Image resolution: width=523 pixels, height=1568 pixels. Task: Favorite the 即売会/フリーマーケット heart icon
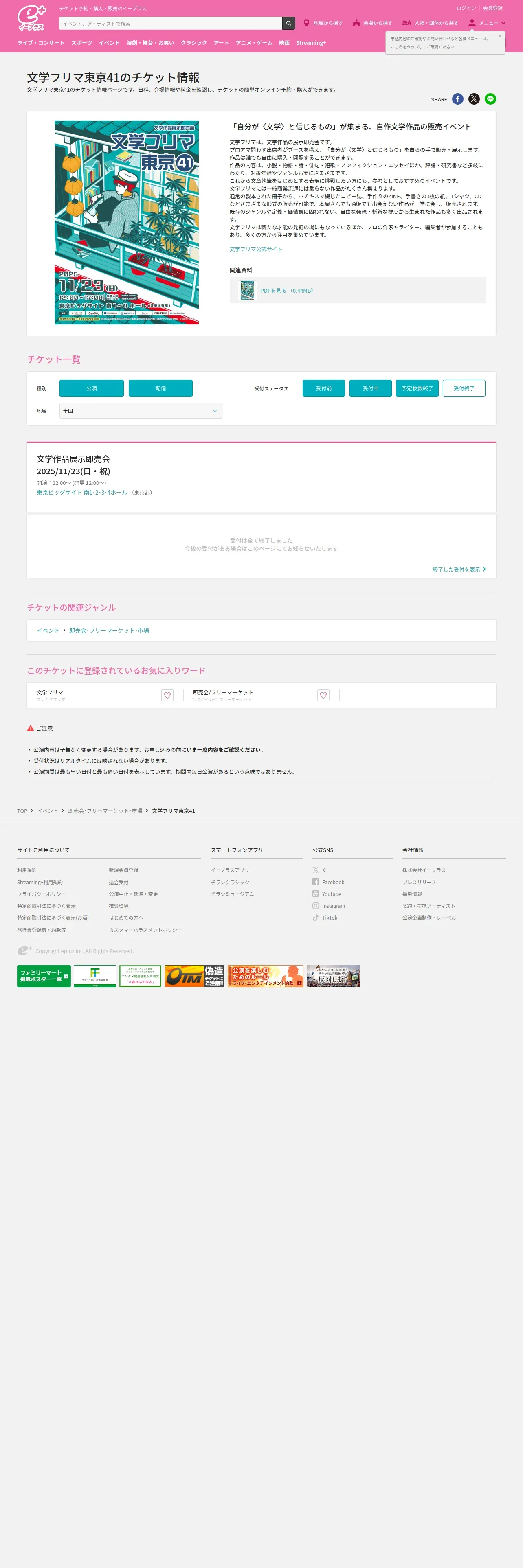click(323, 695)
